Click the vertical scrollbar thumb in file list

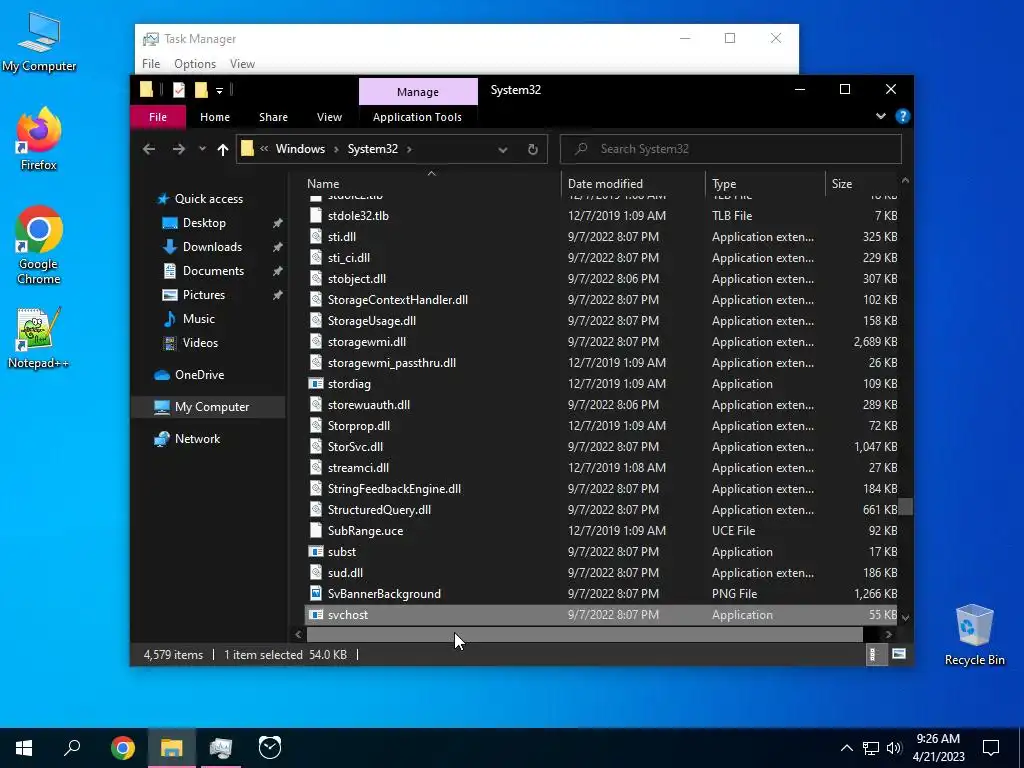(906, 507)
